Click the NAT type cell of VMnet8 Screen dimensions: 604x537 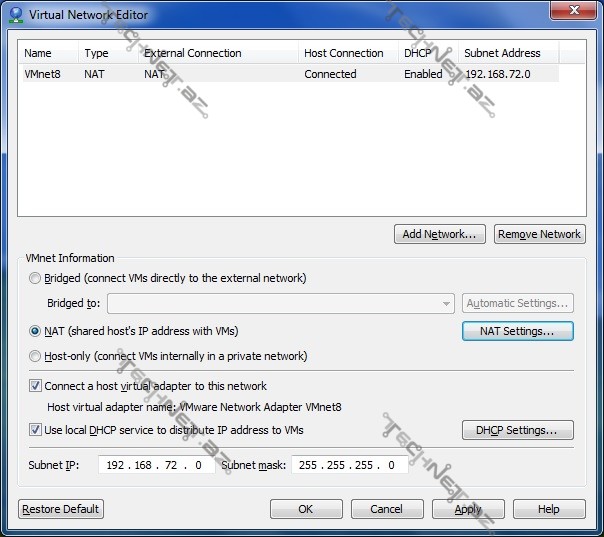(94, 74)
